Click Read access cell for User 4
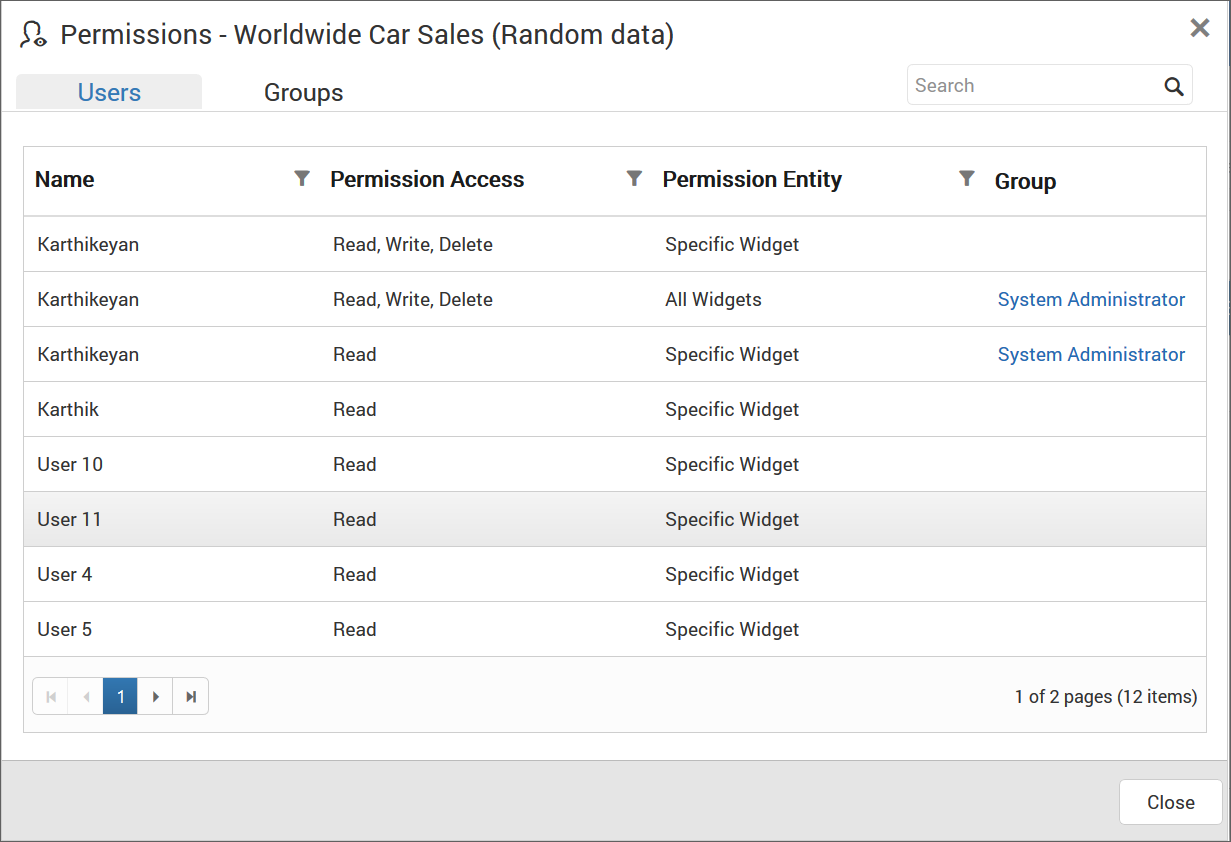The image size is (1231, 842). (x=355, y=574)
